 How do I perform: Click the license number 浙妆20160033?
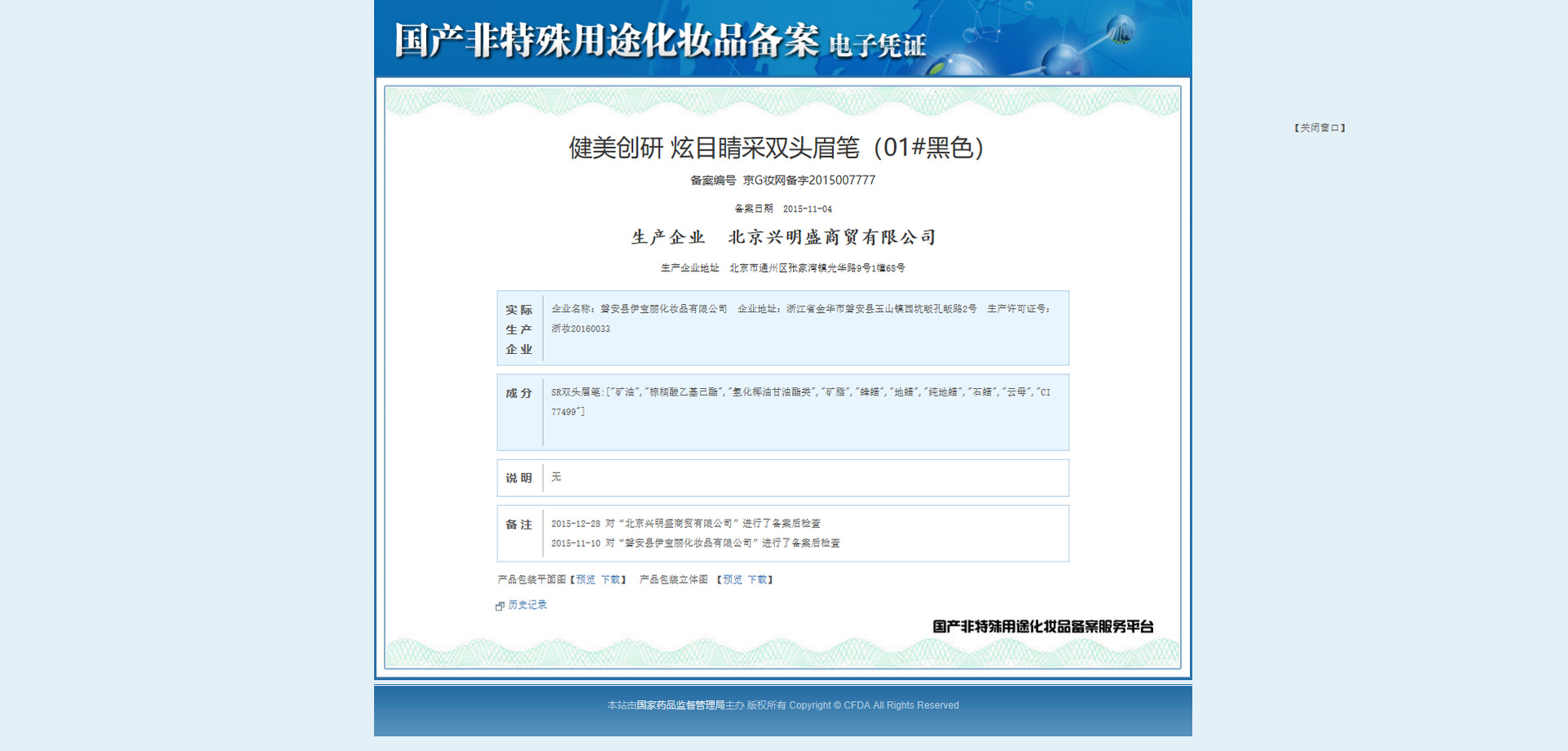point(581,329)
